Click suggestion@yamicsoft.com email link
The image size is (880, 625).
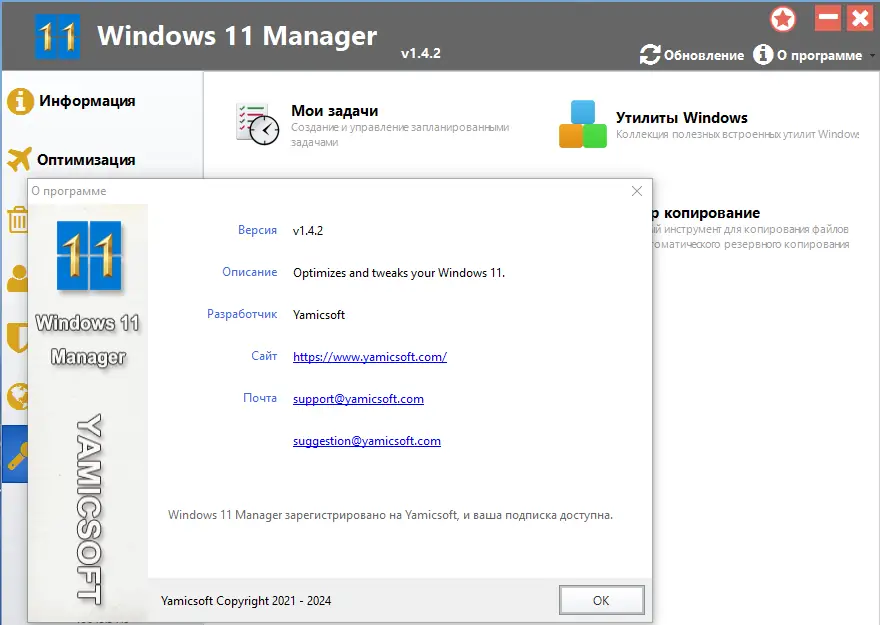click(x=366, y=441)
